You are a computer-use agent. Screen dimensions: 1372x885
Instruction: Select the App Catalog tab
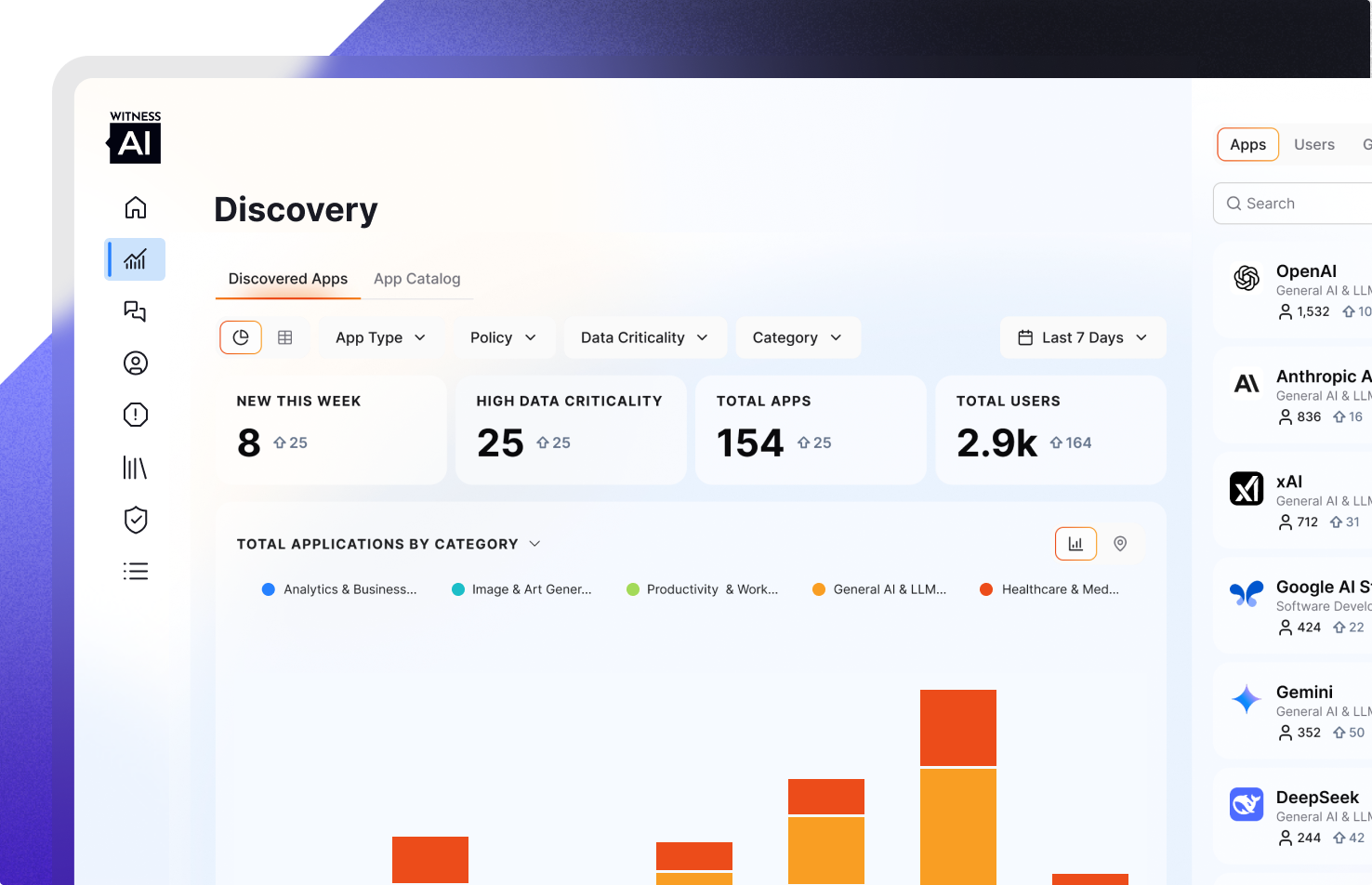[417, 279]
